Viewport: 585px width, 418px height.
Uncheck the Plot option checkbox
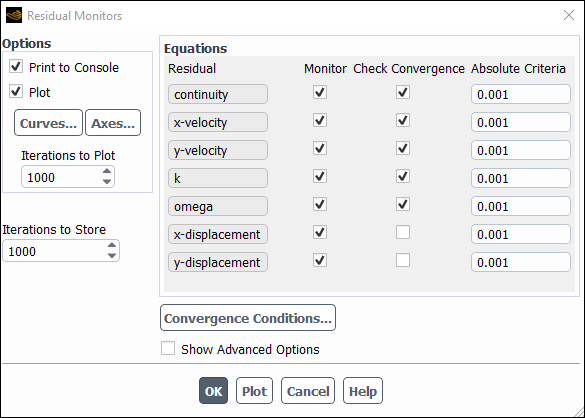coord(16,91)
